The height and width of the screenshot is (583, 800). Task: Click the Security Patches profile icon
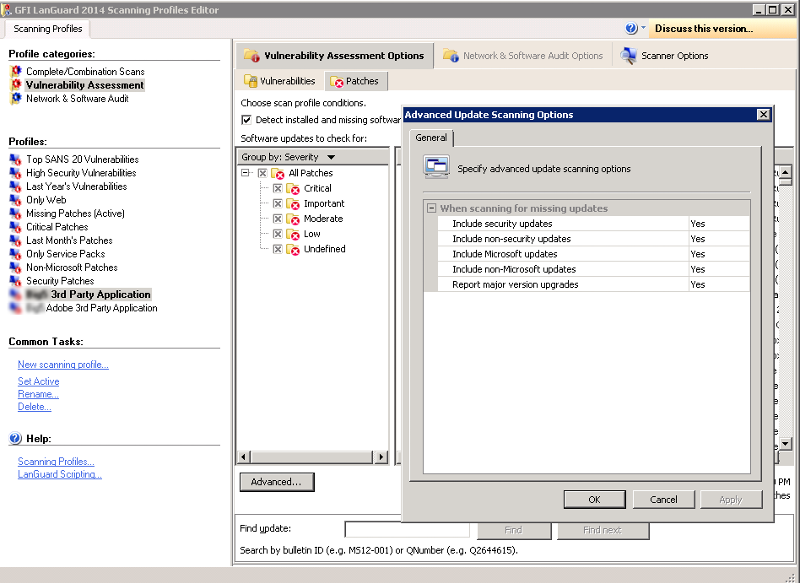(x=15, y=281)
